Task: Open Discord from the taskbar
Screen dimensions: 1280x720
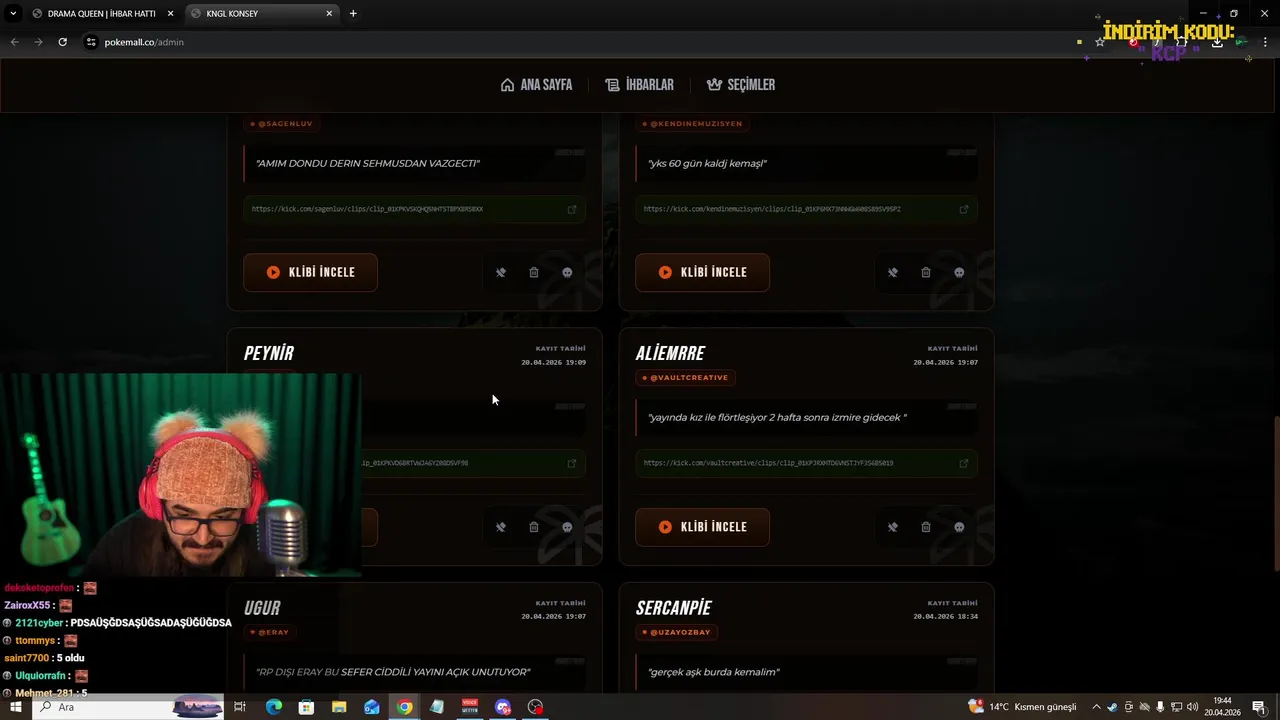Action: 503,707
